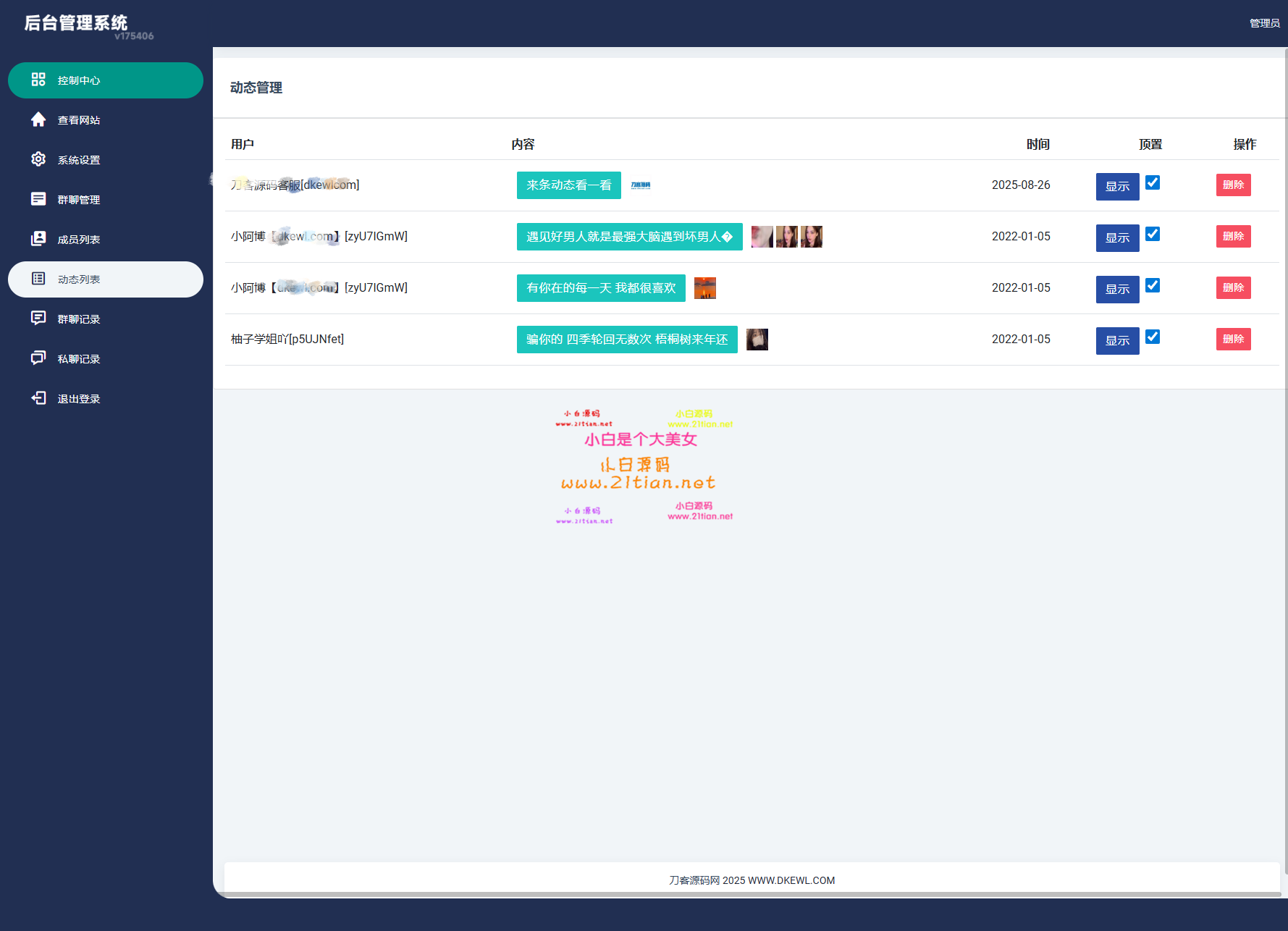The image size is (1288, 931).
Task: Open the 系统设置 gear icon
Action: 38,159
